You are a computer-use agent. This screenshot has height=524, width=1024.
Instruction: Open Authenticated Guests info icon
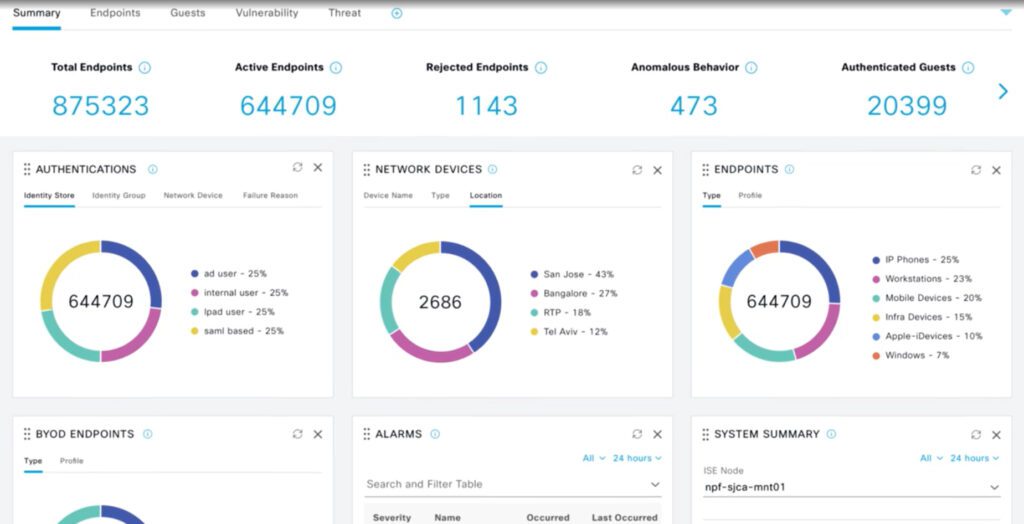[x=968, y=67]
